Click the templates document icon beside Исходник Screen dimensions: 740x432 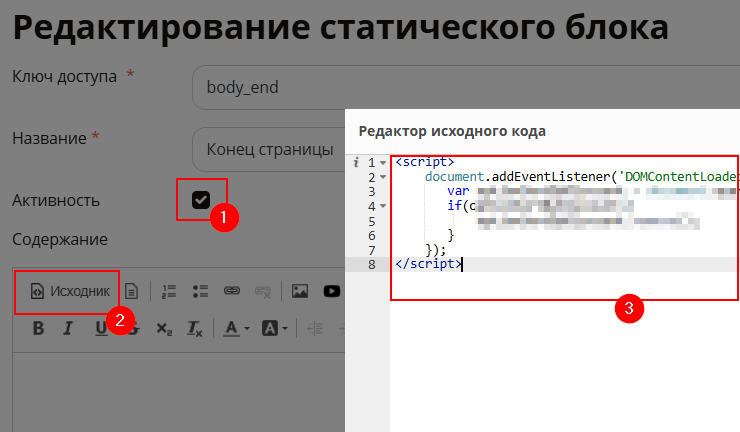click(132, 291)
